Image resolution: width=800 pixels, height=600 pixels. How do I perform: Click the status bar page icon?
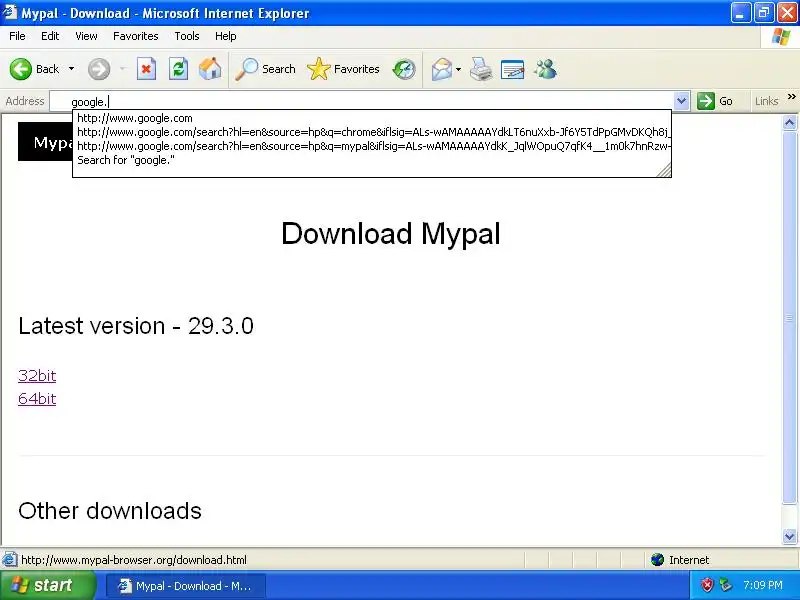coord(9,560)
